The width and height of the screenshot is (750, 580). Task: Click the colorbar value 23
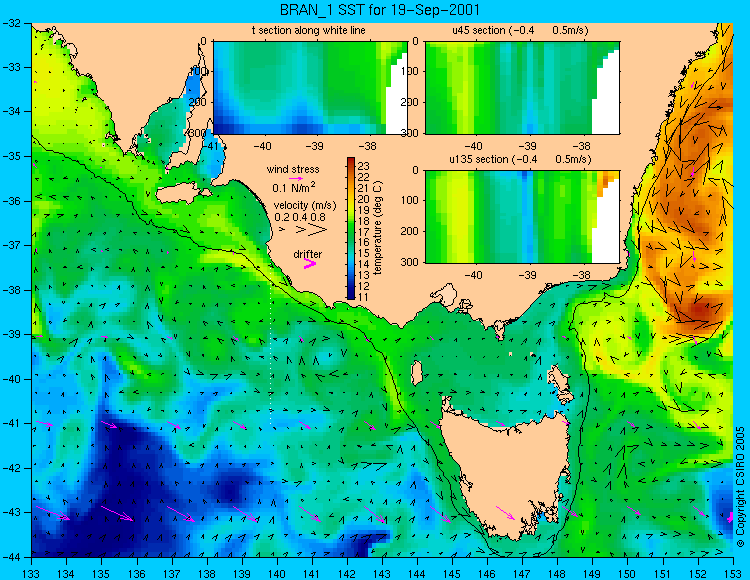click(x=364, y=165)
